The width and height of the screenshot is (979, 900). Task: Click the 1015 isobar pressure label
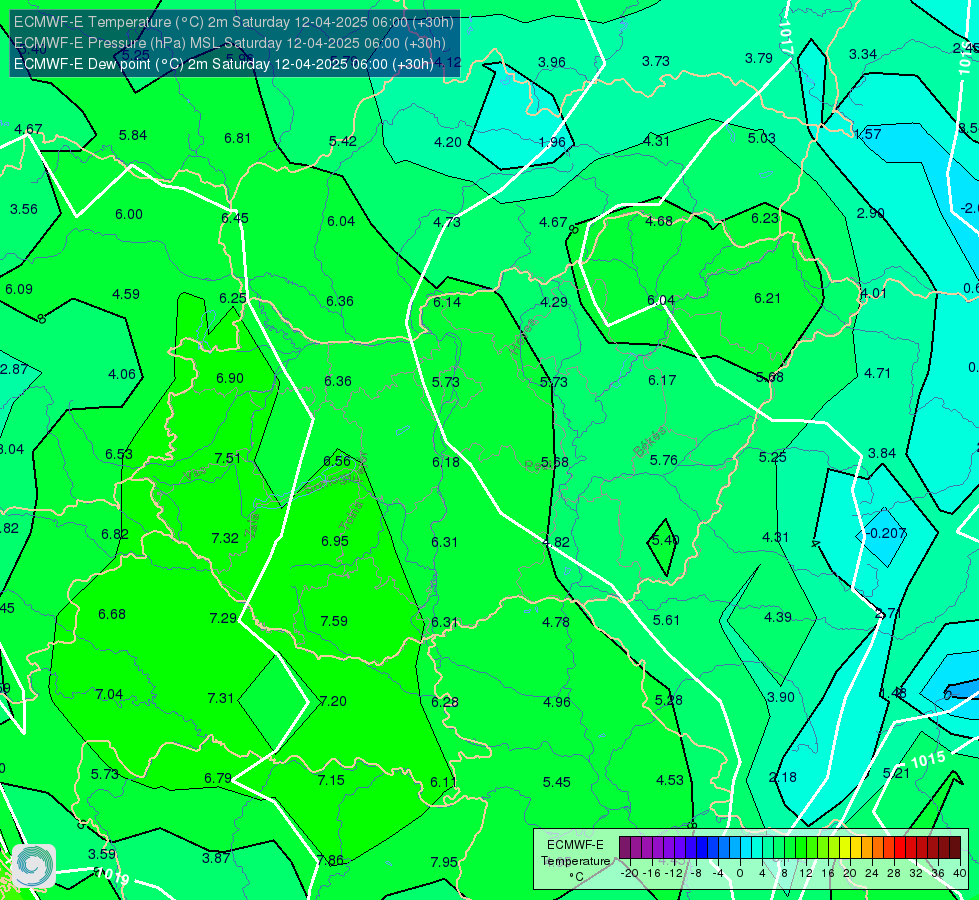point(928,760)
